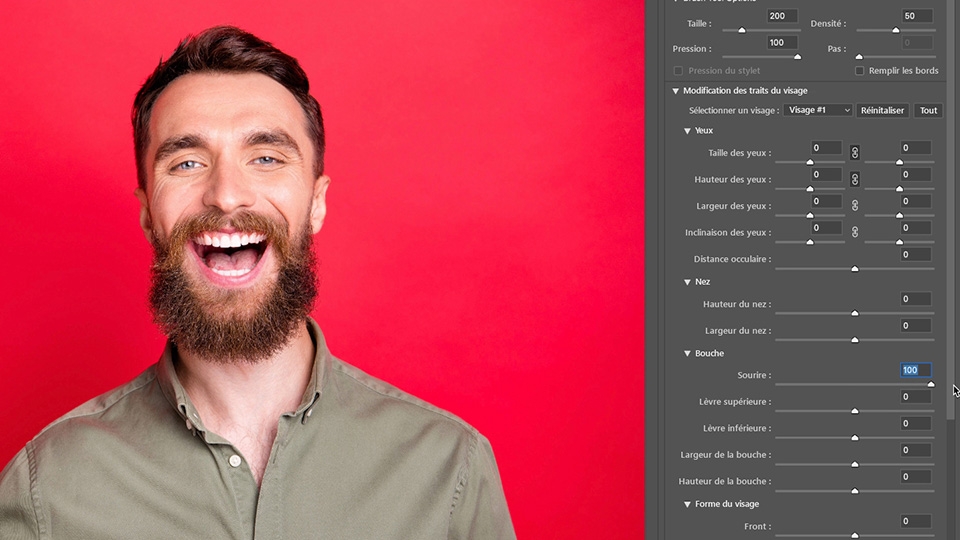The height and width of the screenshot is (540, 960).
Task: Click left eye Largeur des yeux value field
Action: coord(826,201)
